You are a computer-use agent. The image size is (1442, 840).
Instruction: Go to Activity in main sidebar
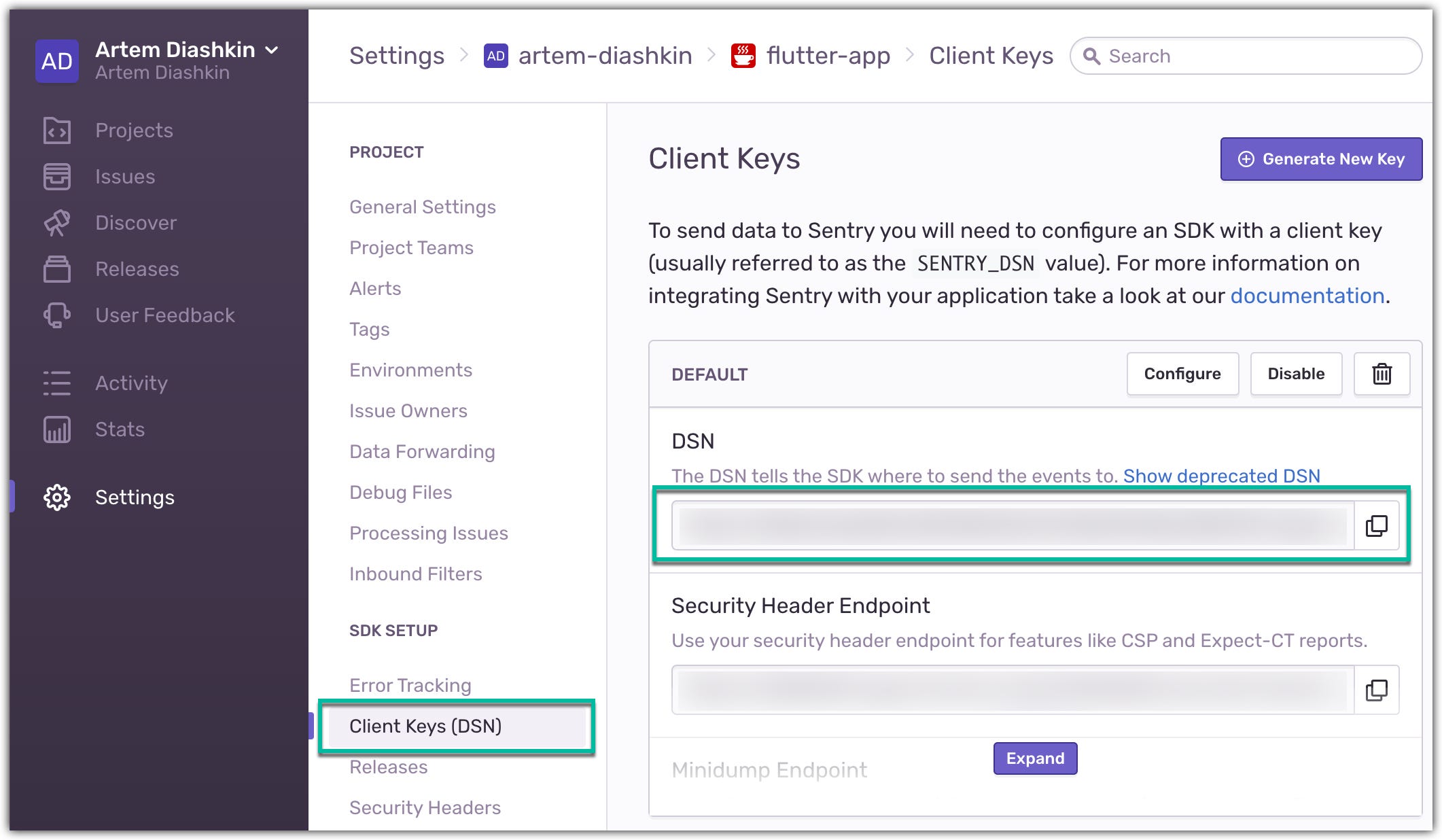tap(131, 383)
